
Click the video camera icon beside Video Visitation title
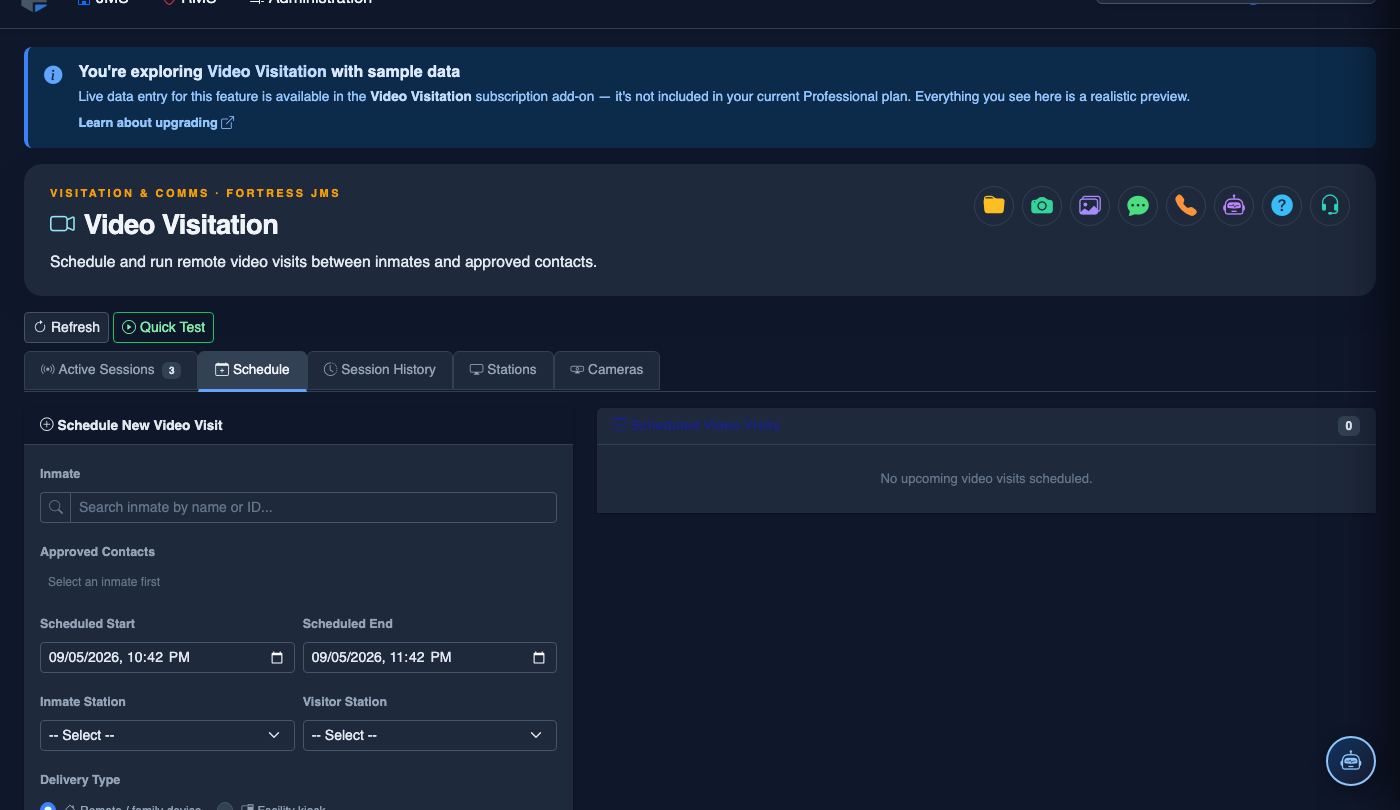63,224
